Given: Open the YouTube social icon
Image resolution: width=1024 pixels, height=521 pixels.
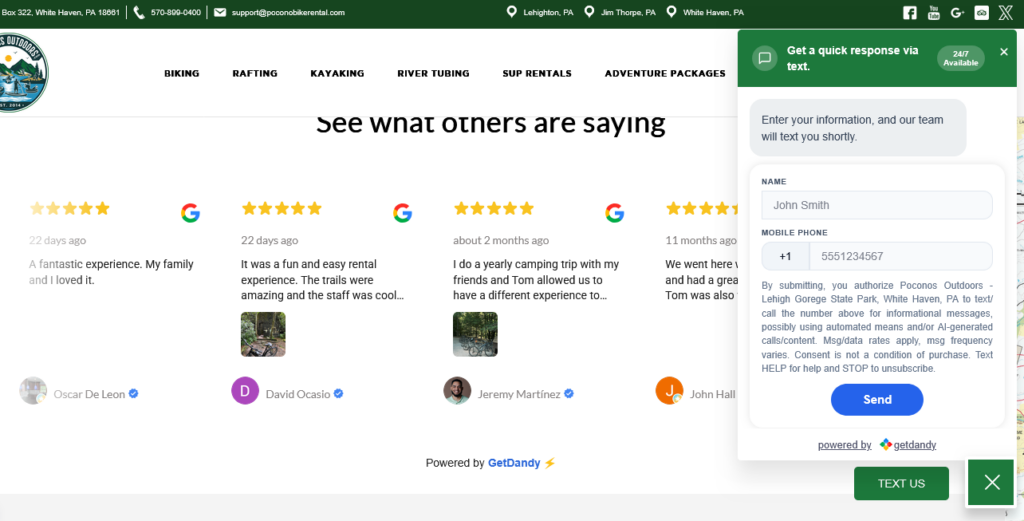Looking at the screenshot, I should pos(934,12).
